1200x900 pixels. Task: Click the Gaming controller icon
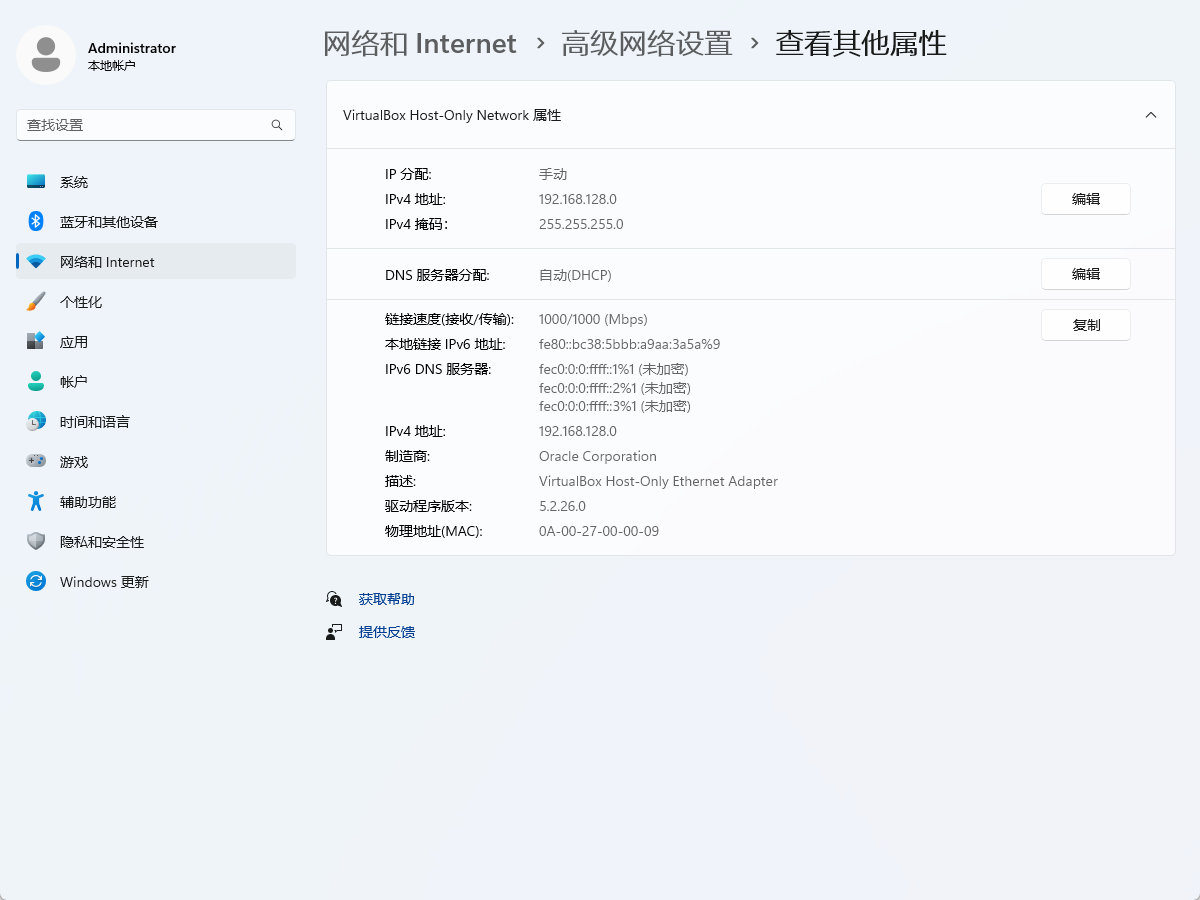coord(36,462)
